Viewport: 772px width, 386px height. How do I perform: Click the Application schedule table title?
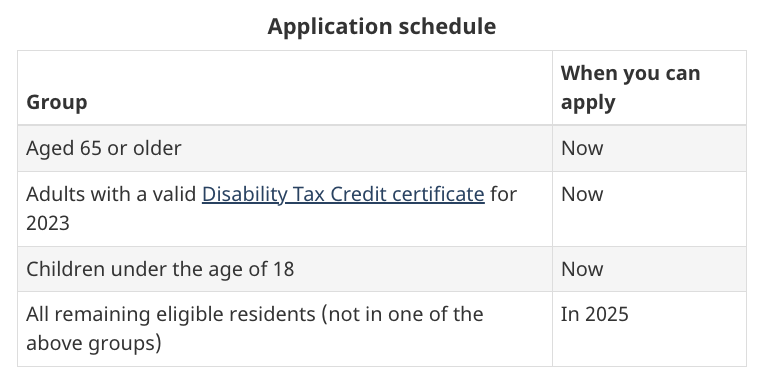(382, 26)
